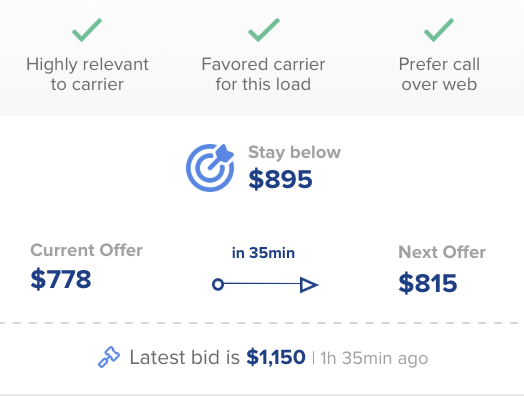This screenshot has height=396, width=524.
Task: Select the $895 stay below amount
Action: [280, 179]
